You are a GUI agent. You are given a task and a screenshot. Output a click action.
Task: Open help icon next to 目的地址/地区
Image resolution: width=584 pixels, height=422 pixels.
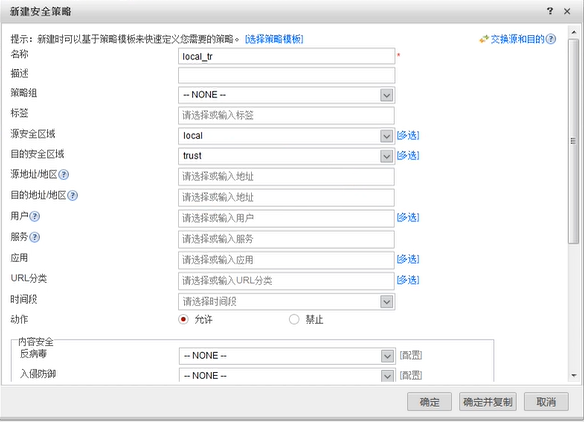pyautogui.click(x=73, y=195)
